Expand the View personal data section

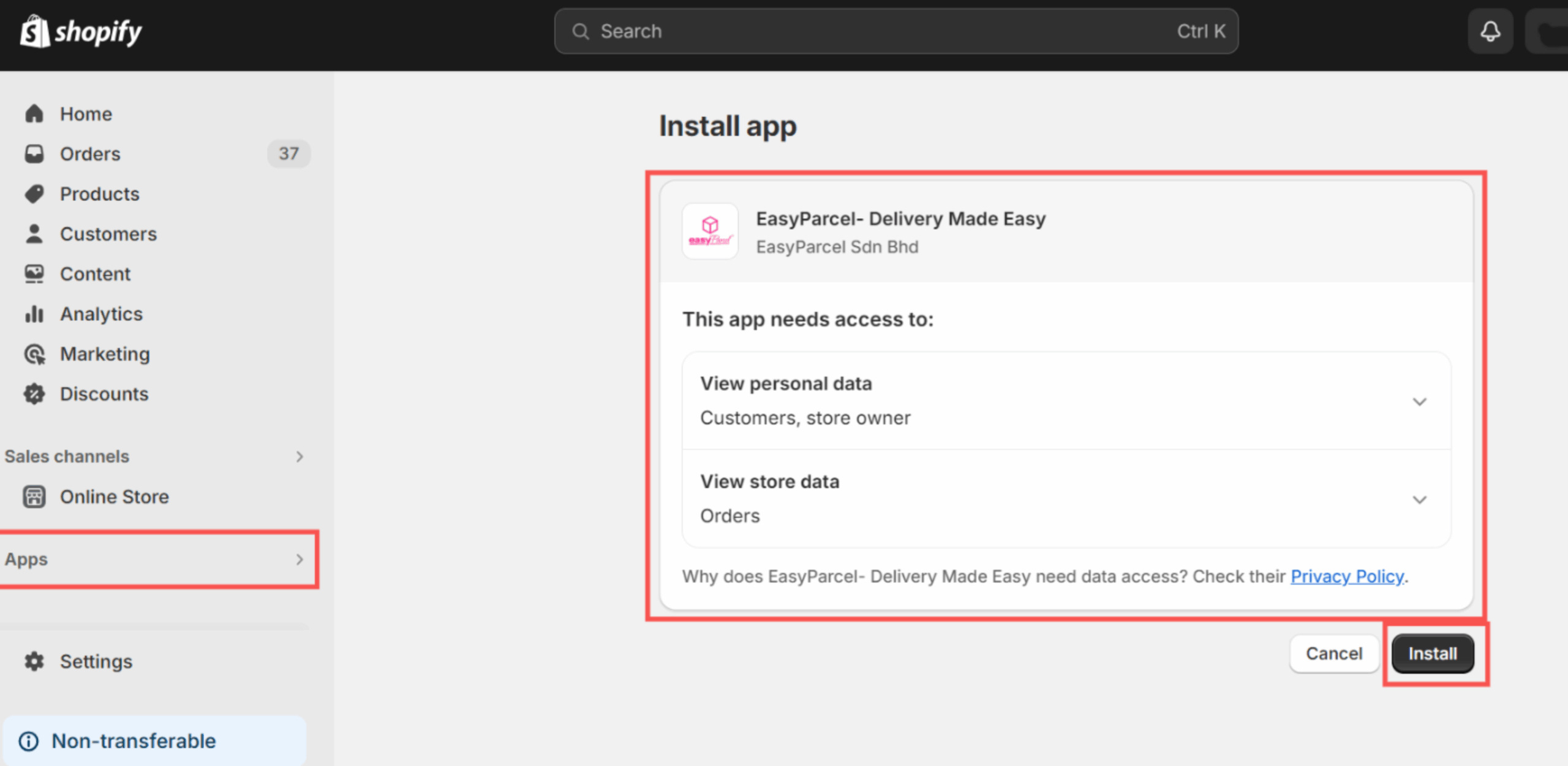[1420, 402]
